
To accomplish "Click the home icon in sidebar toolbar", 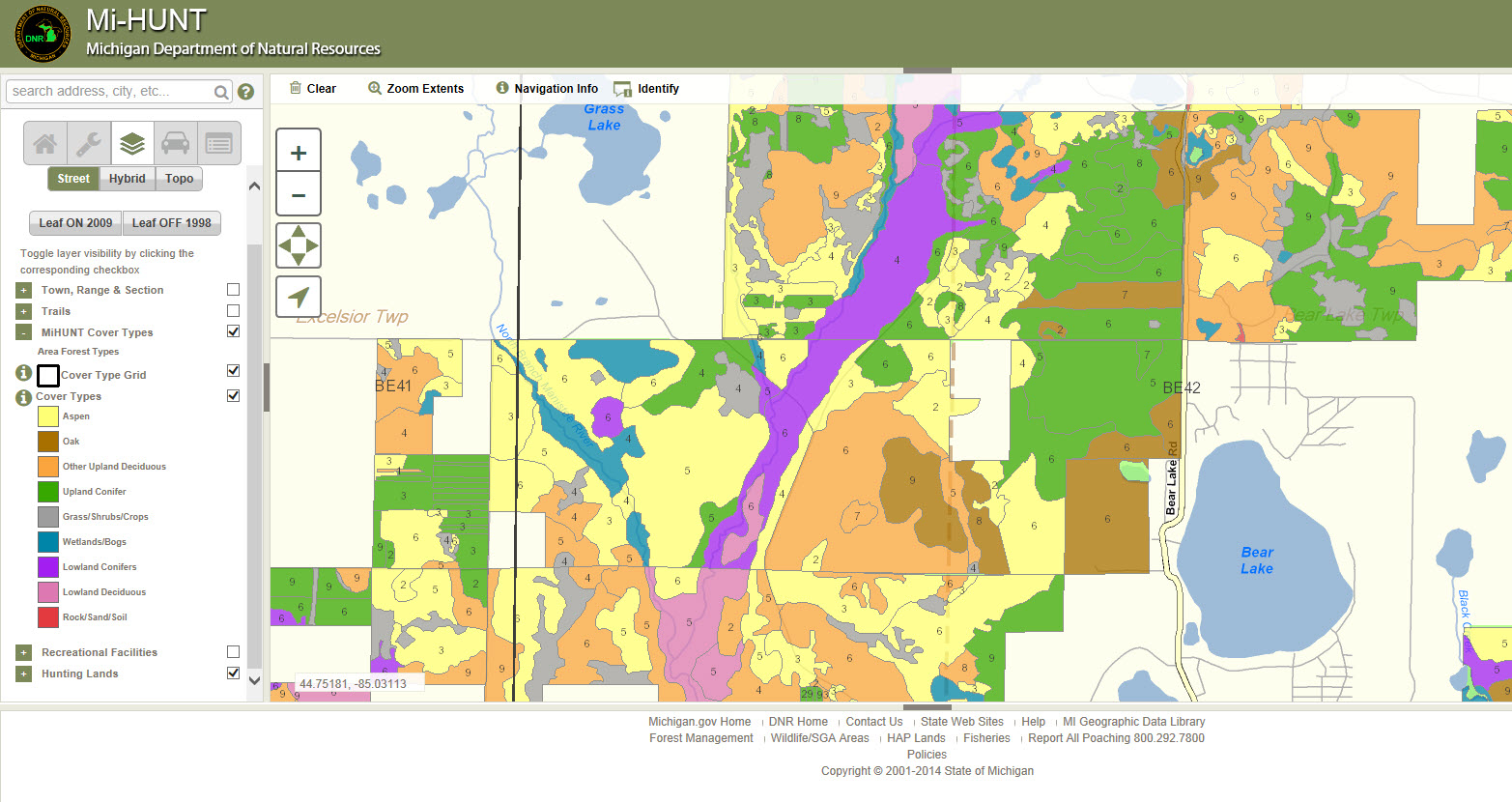I will point(45,144).
